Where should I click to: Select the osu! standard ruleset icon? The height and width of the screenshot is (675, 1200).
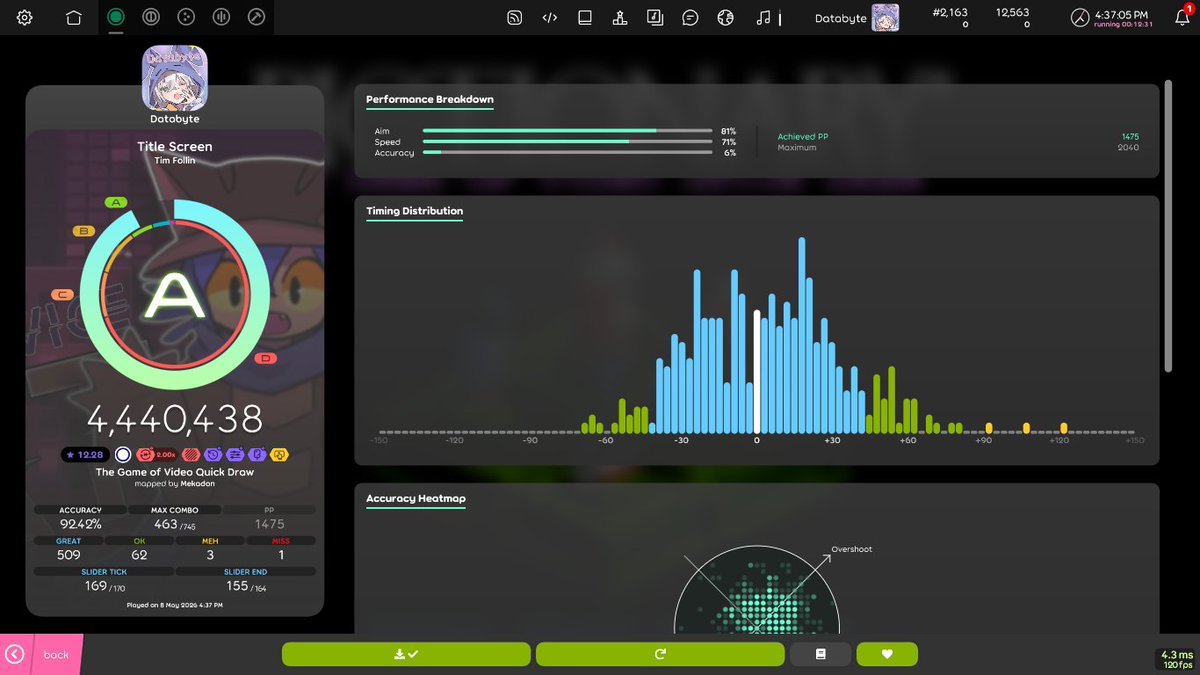[x=116, y=17]
